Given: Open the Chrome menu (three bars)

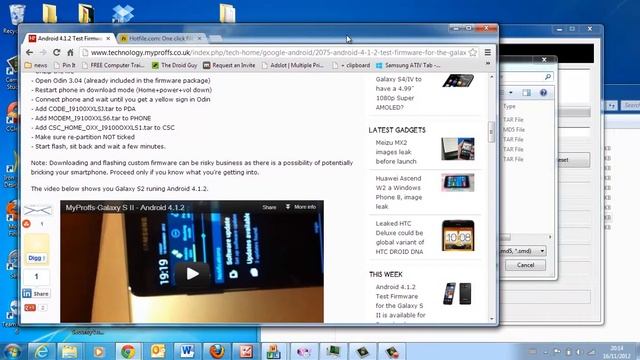Looking at the screenshot, I should [488, 53].
